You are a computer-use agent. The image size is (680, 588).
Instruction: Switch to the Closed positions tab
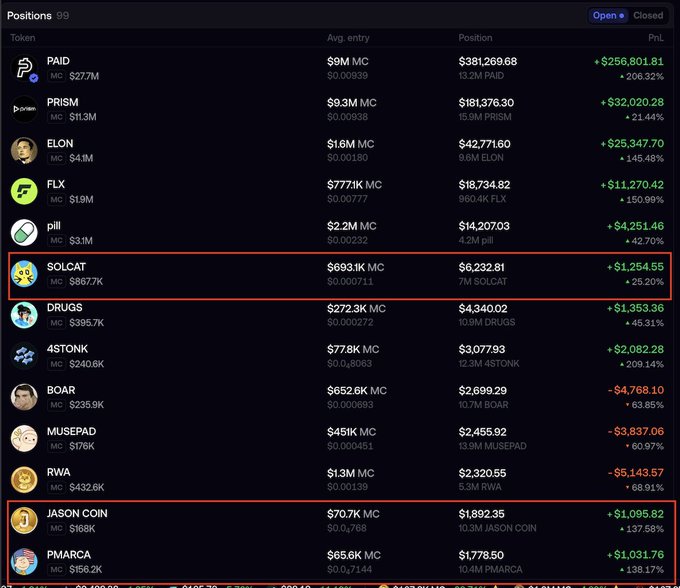648,16
